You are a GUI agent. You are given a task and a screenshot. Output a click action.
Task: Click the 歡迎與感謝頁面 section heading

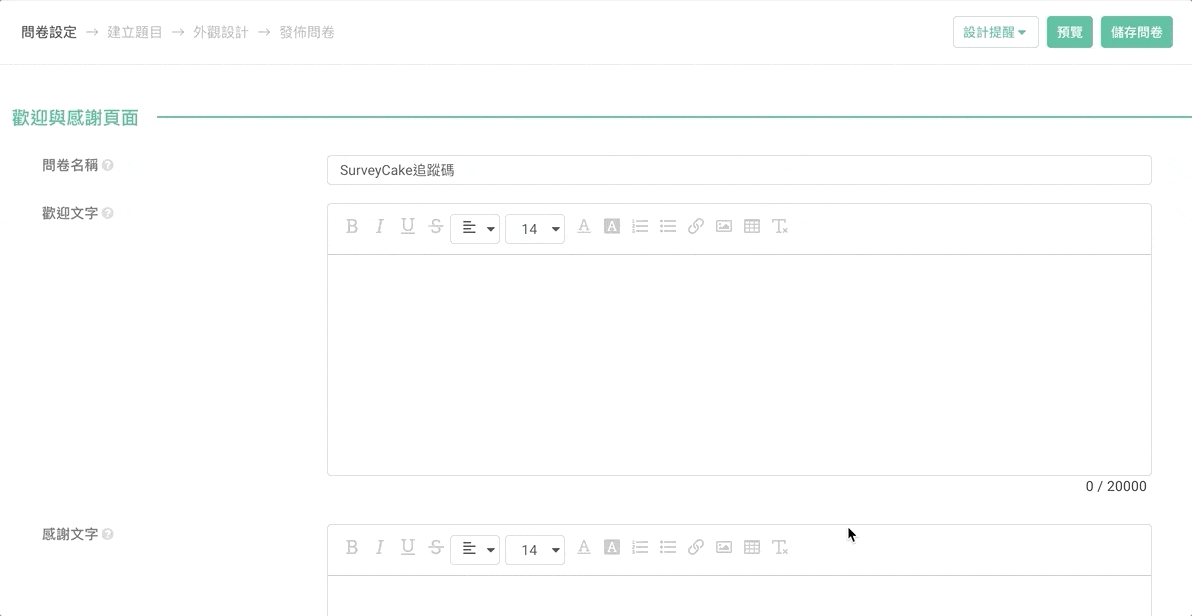pyautogui.click(x=75, y=118)
